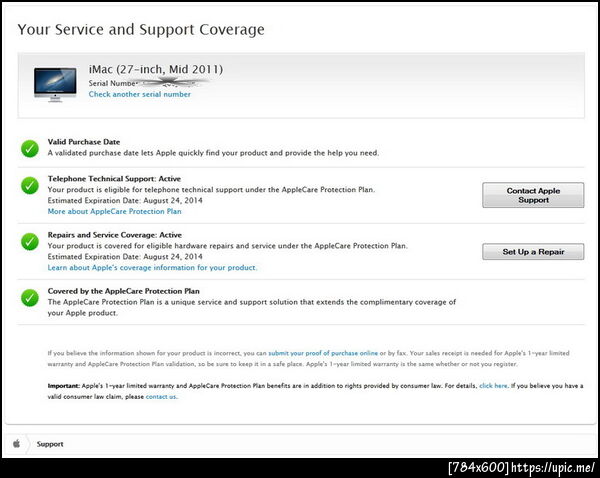Click the green checkmark beside Covered by AppleCare
This screenshot has width=600, height=478.
[29, 298]
